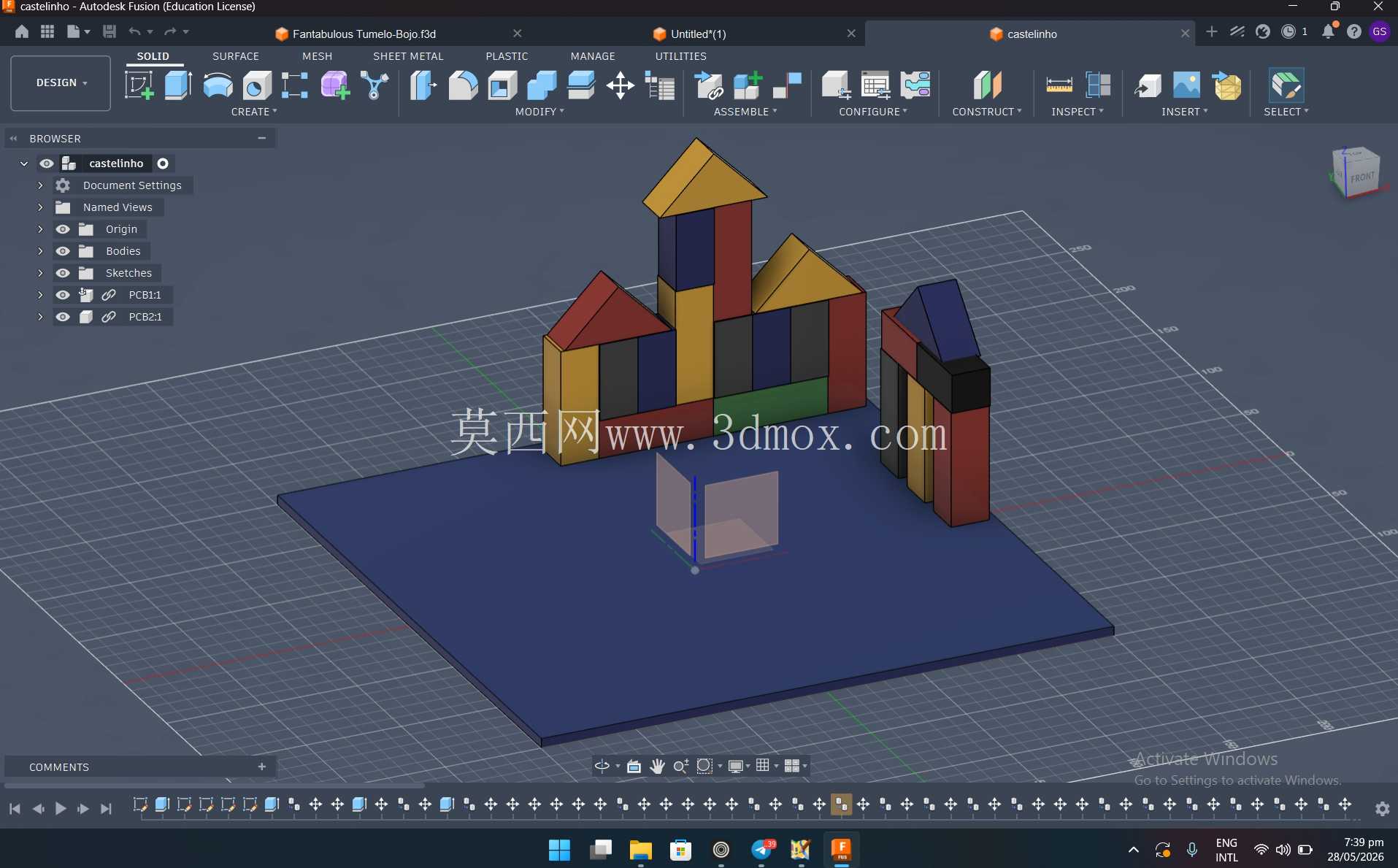Hide the Sketches folder
The height and width of the screenshot is (868, 1398).
pyautogui.click(x=63, y=273)
